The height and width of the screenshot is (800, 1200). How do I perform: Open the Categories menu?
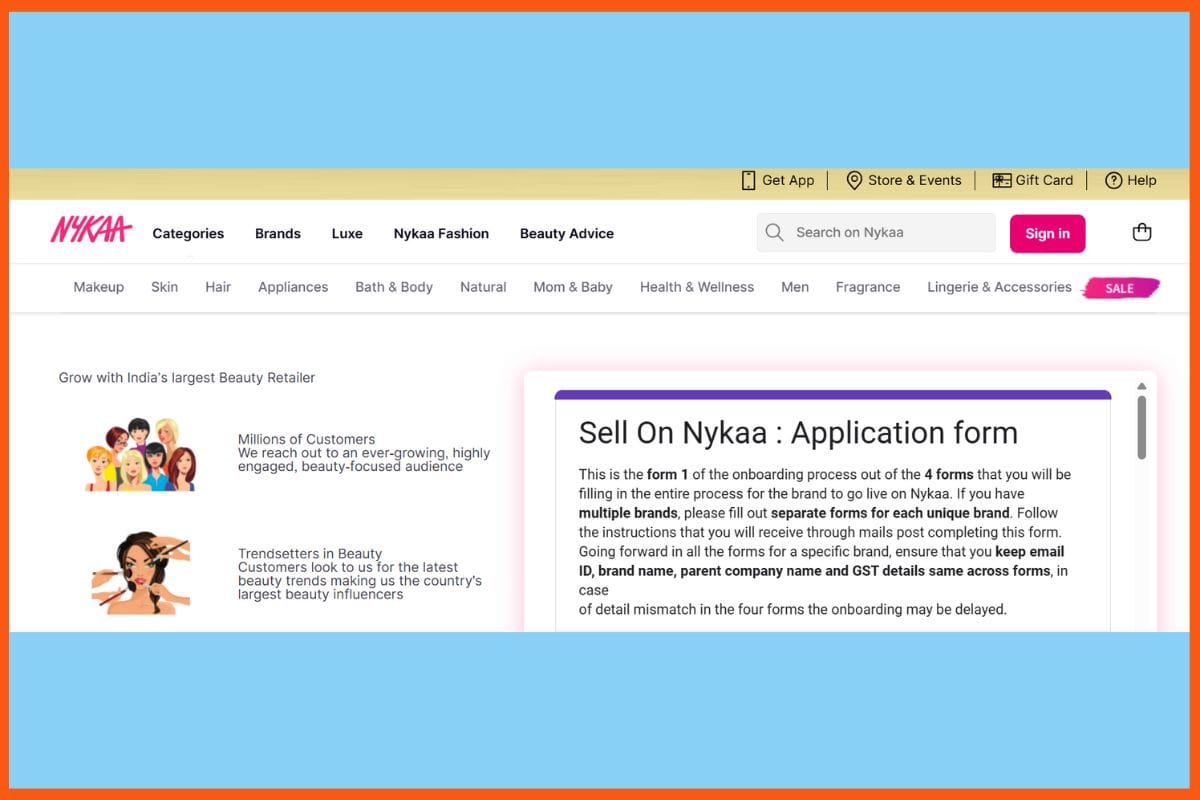tap(188, 233)
